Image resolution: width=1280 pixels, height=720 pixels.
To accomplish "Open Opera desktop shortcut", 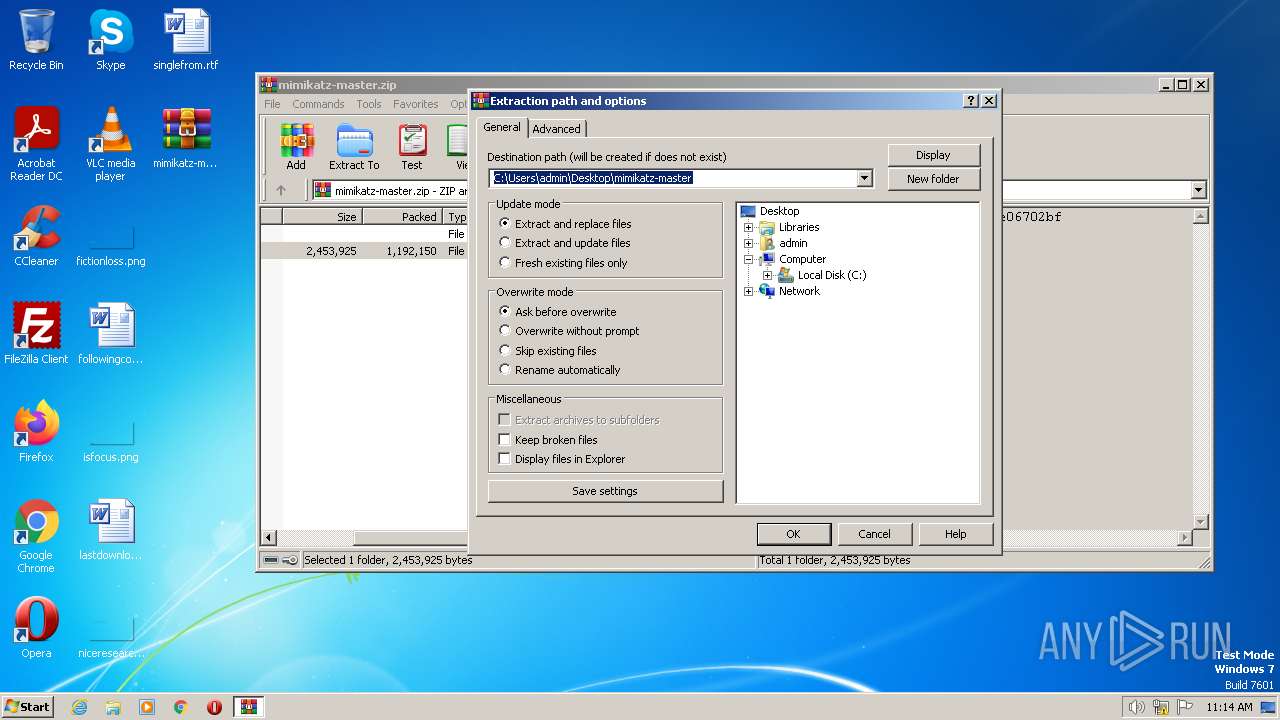I will click(36, 628).
